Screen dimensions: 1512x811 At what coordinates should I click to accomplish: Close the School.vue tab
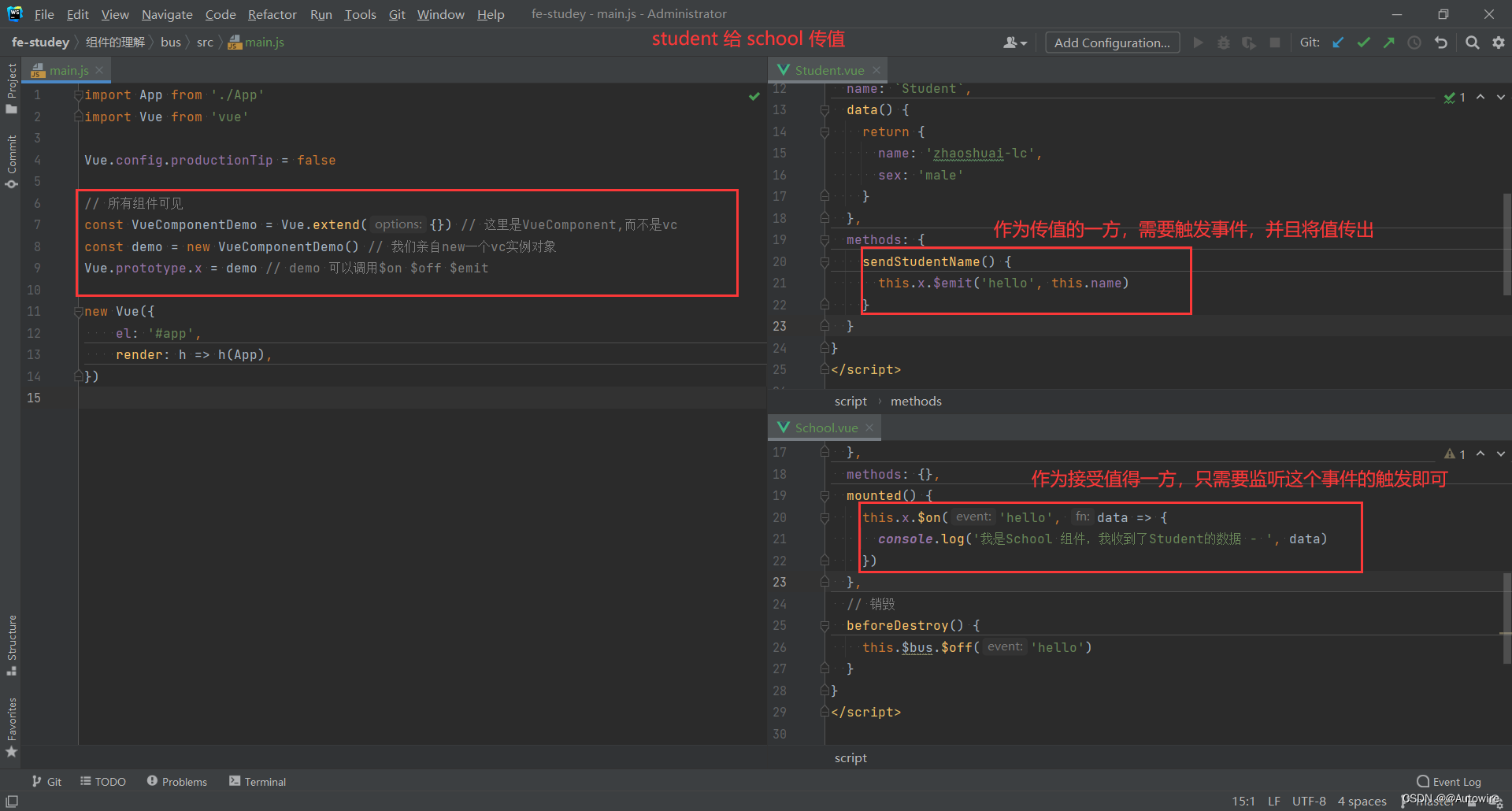point(869,428)
